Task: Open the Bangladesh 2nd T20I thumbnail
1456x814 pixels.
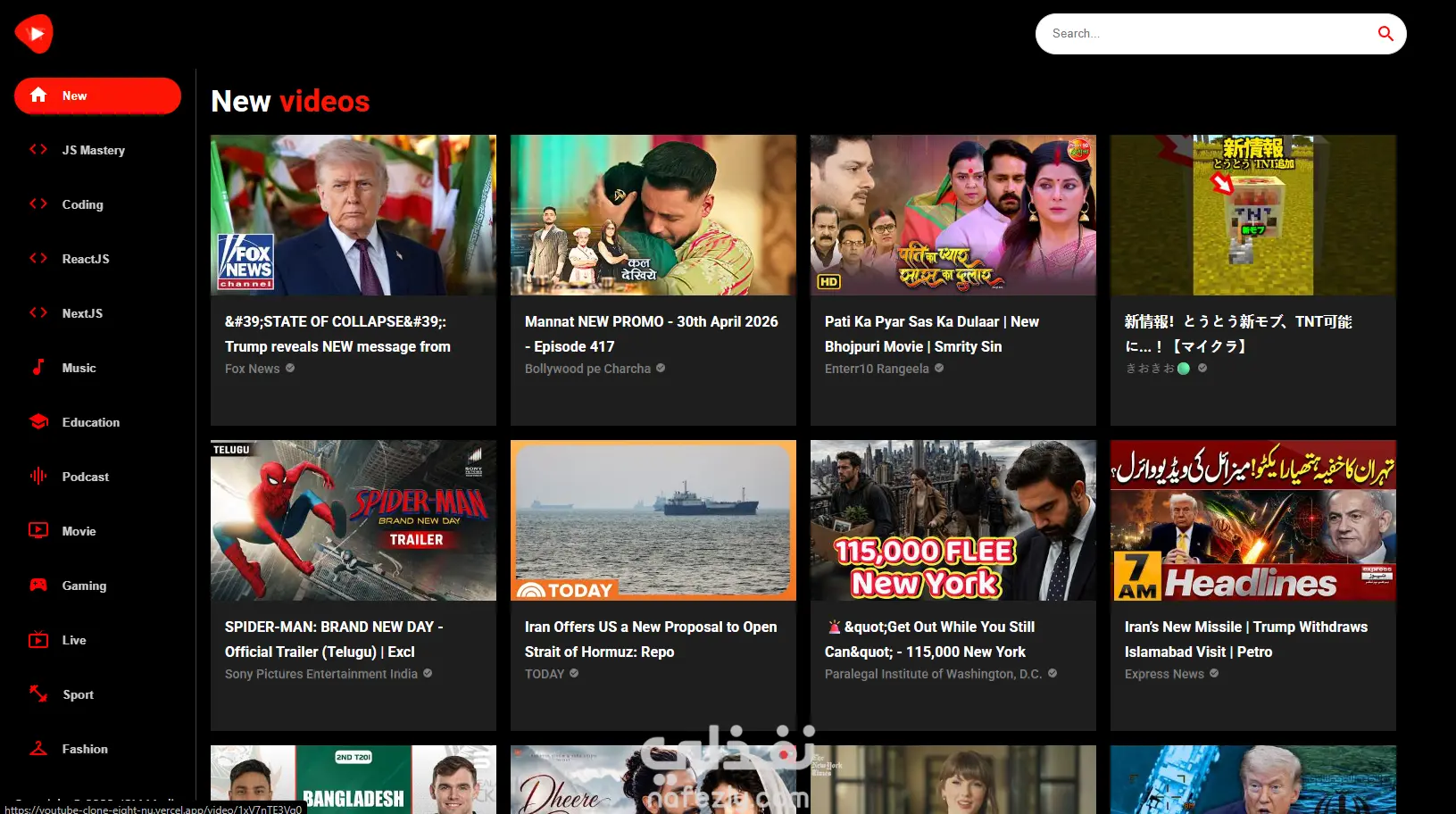Action: coord(354,779)
